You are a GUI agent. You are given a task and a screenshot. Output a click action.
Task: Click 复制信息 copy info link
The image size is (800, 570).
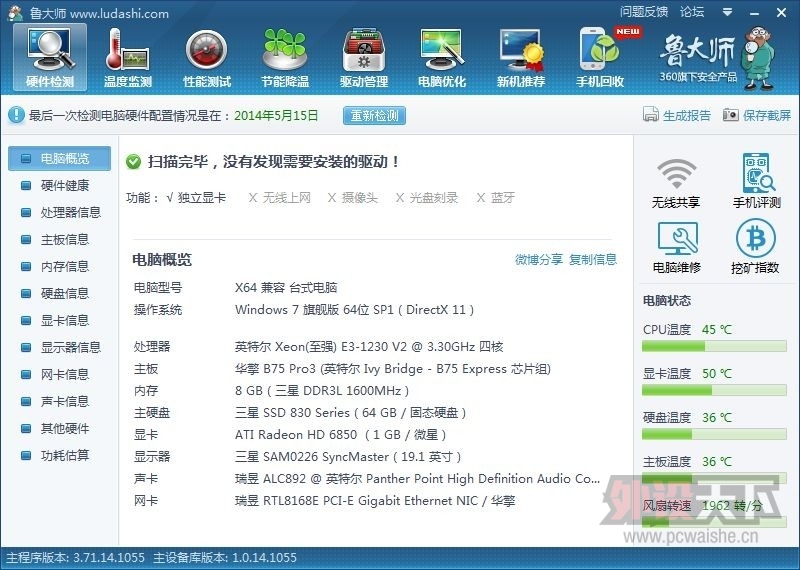[593, 259]
